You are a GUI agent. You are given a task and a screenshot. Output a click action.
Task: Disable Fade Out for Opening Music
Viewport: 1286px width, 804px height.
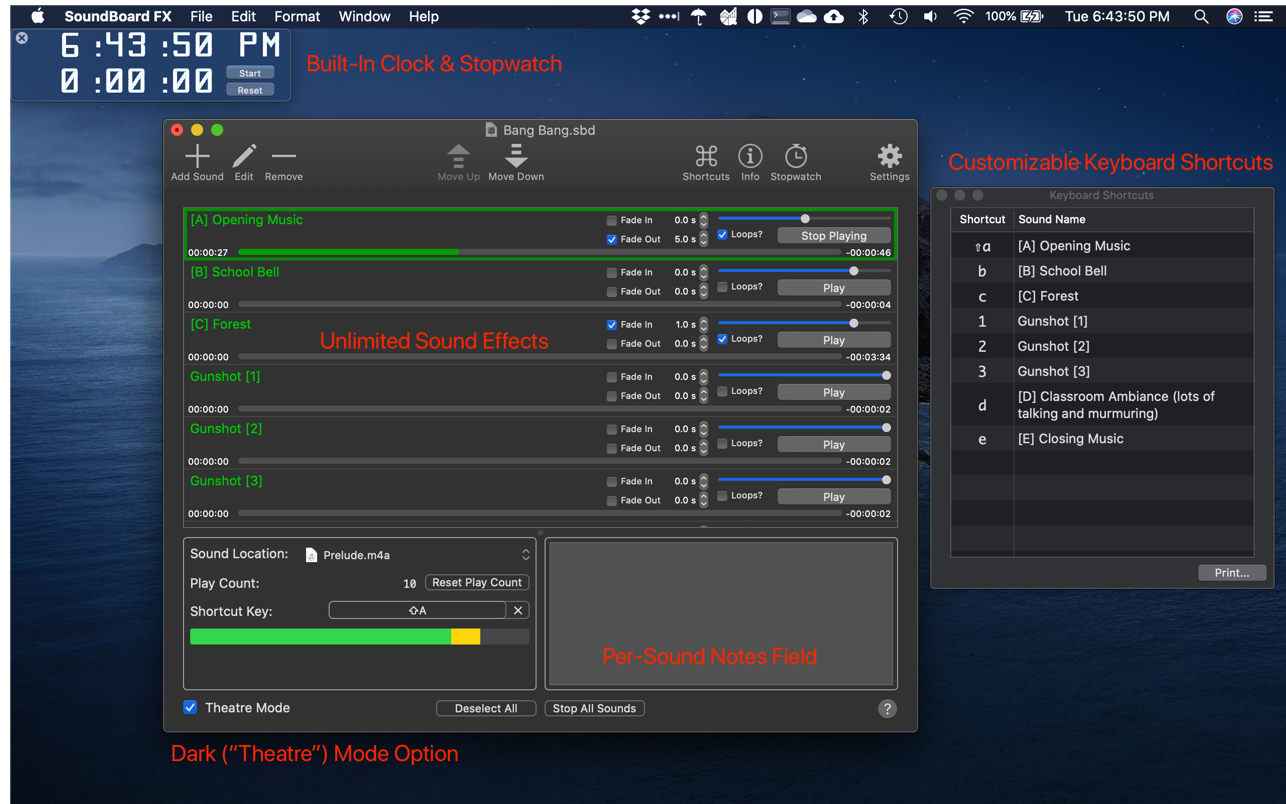pyautogui.click(x=612, y=240)
